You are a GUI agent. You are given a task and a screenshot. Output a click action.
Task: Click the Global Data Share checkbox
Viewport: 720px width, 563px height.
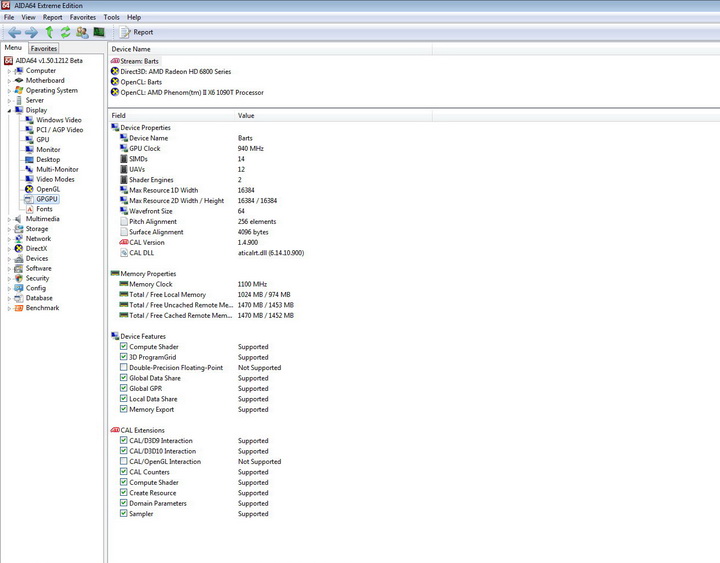pyautogui.click(x=124, y=377)
